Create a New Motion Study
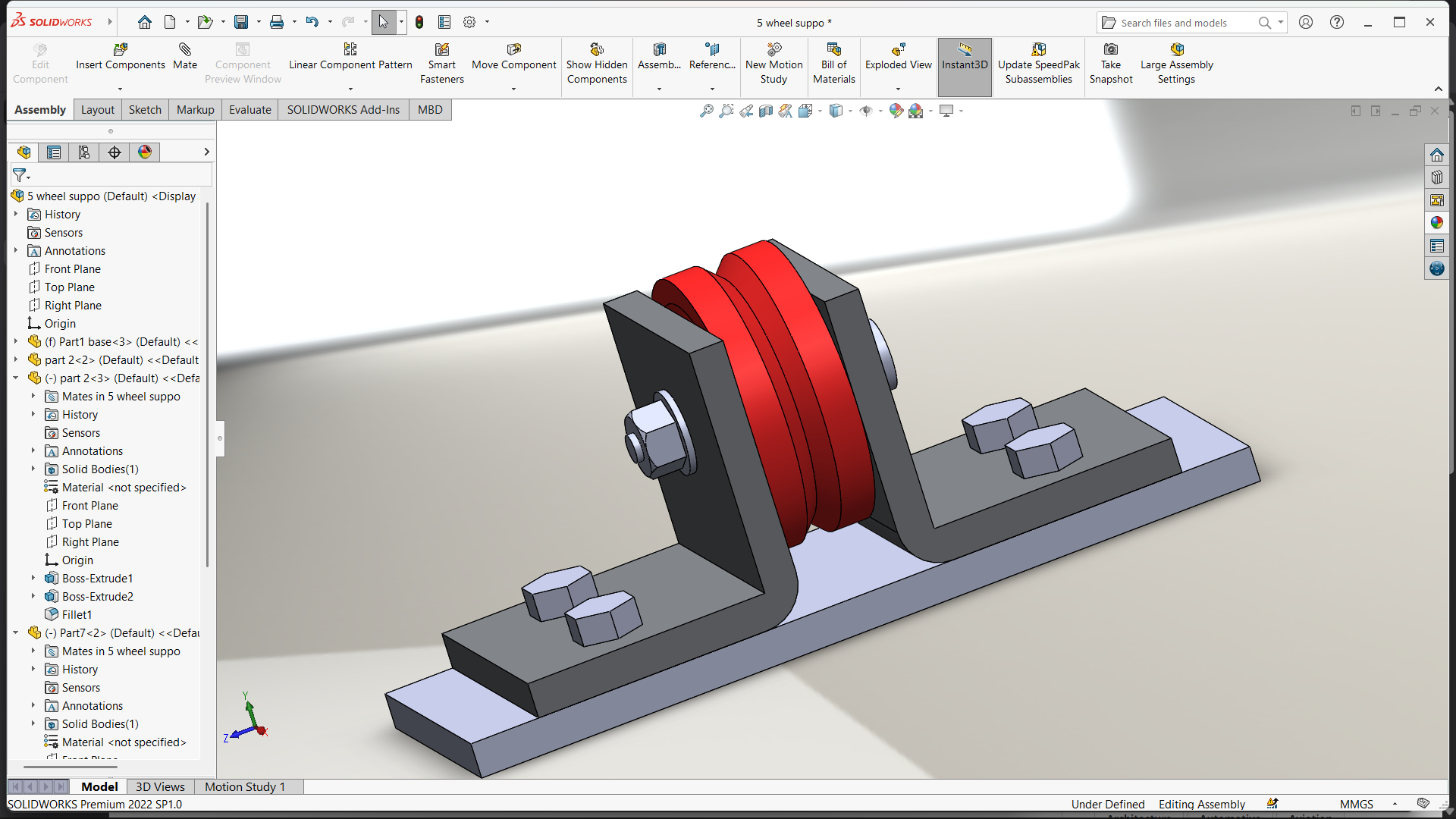The height and width of the screenshot is (819, 1456). (773, 64)
